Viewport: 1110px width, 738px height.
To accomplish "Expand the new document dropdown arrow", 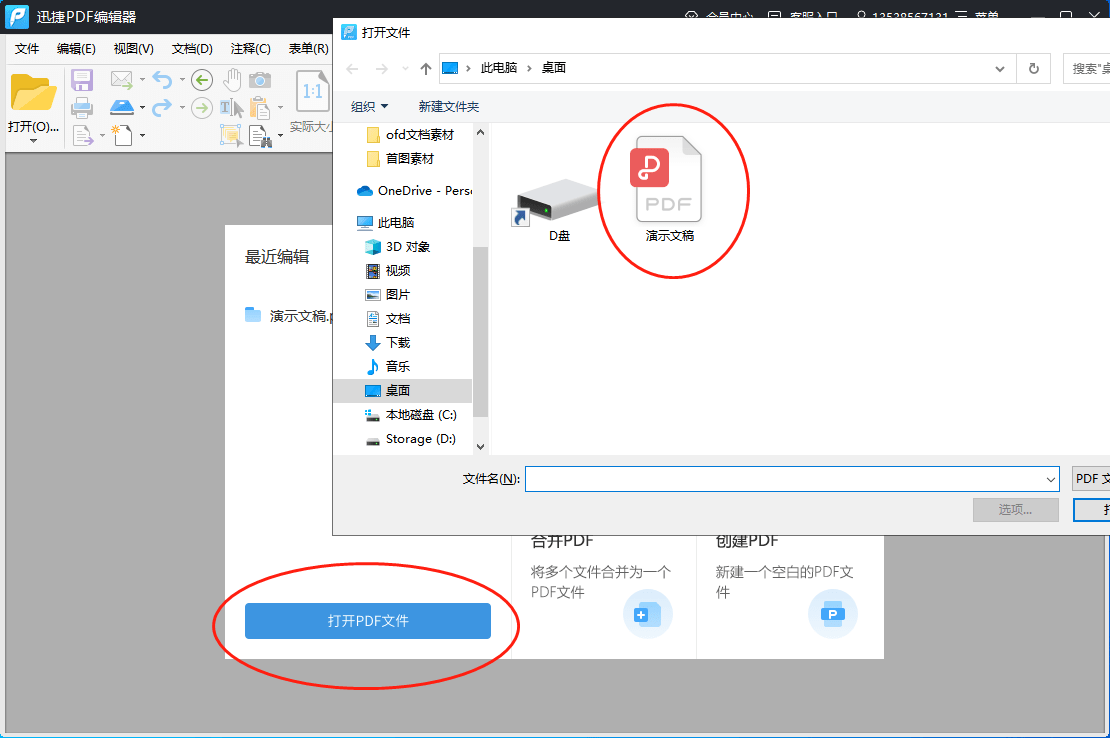I will point(142,134).
